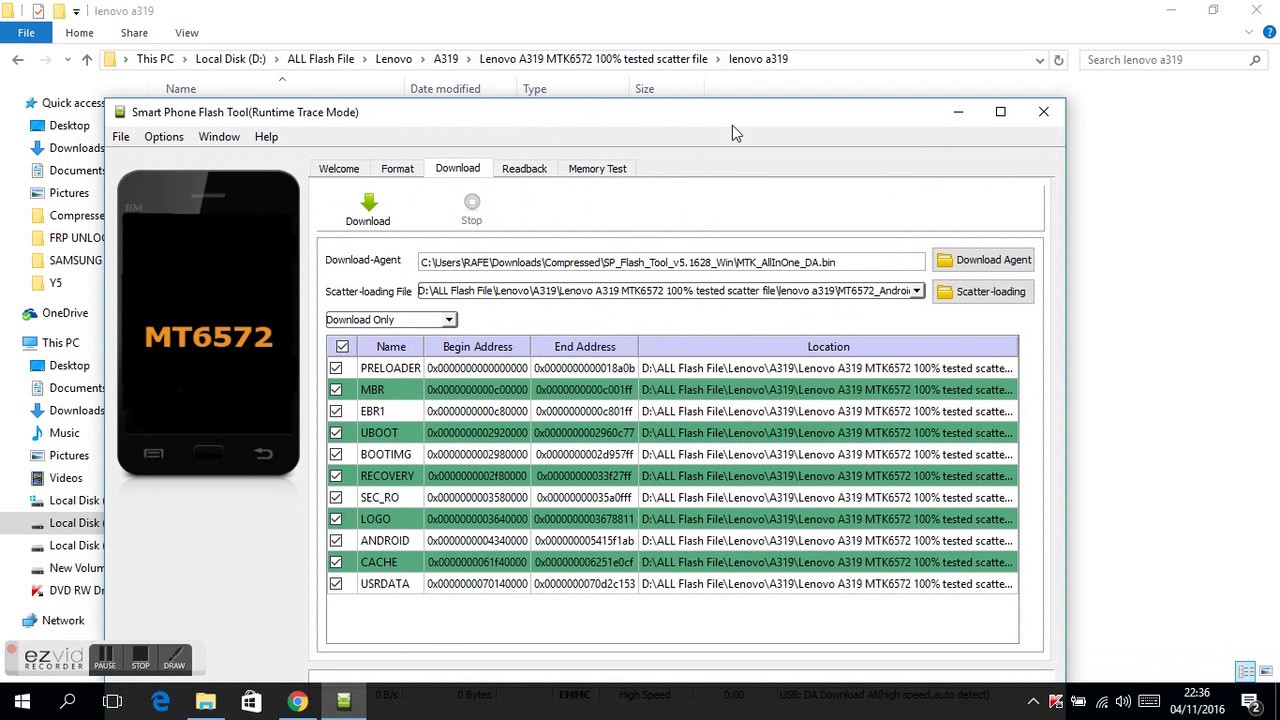Screen dimensions: 1280x720
Task: Click the Scatter-loading button
Action: [x=983, y=292]
